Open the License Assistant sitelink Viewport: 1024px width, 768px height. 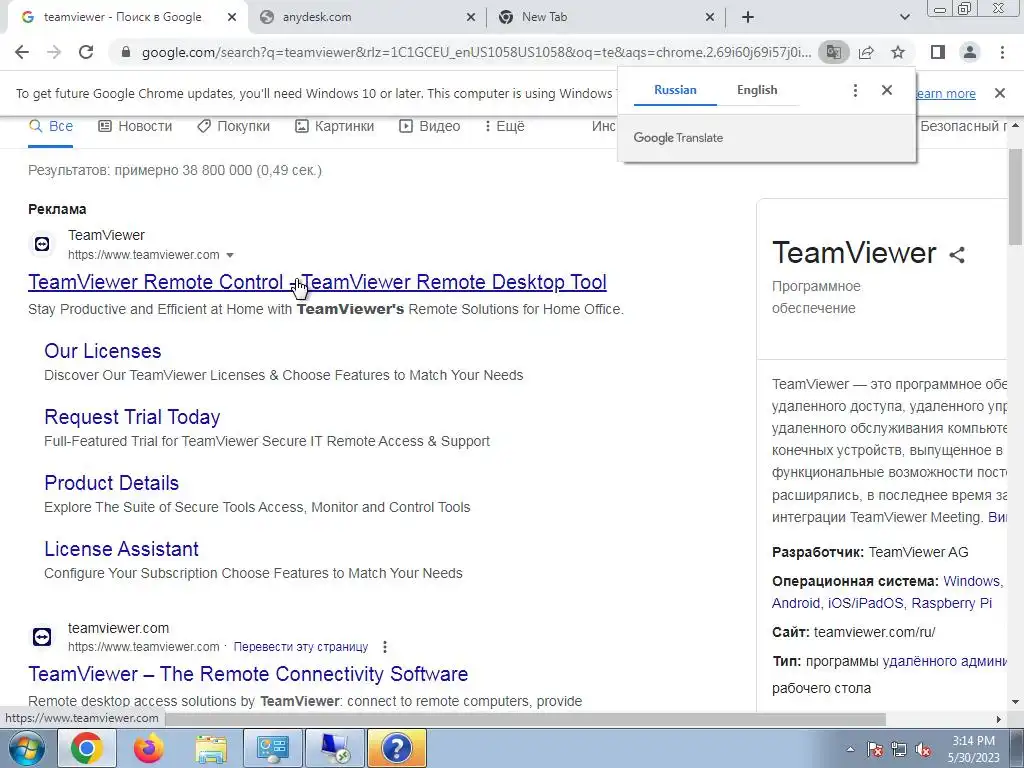coord(121,549)
